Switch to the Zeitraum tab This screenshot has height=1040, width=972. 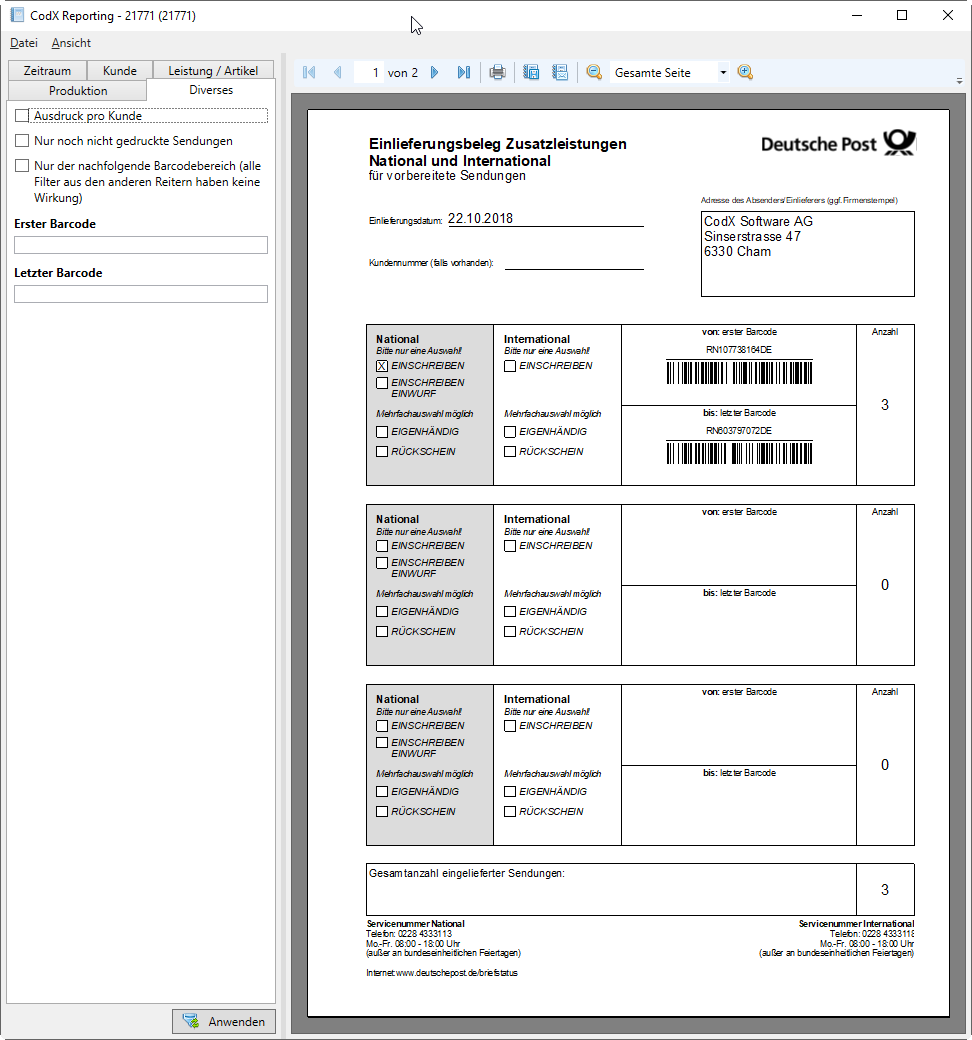tap(47, 71)
